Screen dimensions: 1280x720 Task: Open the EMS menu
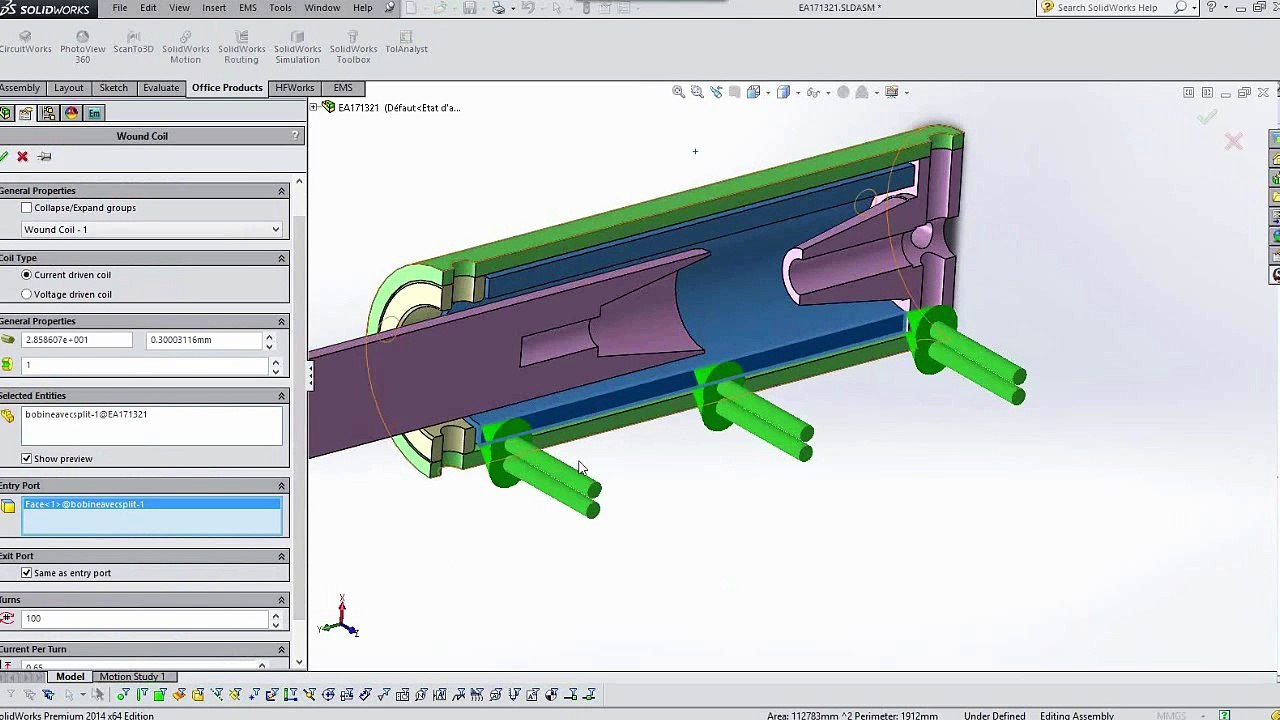click(x=248, y=8)
